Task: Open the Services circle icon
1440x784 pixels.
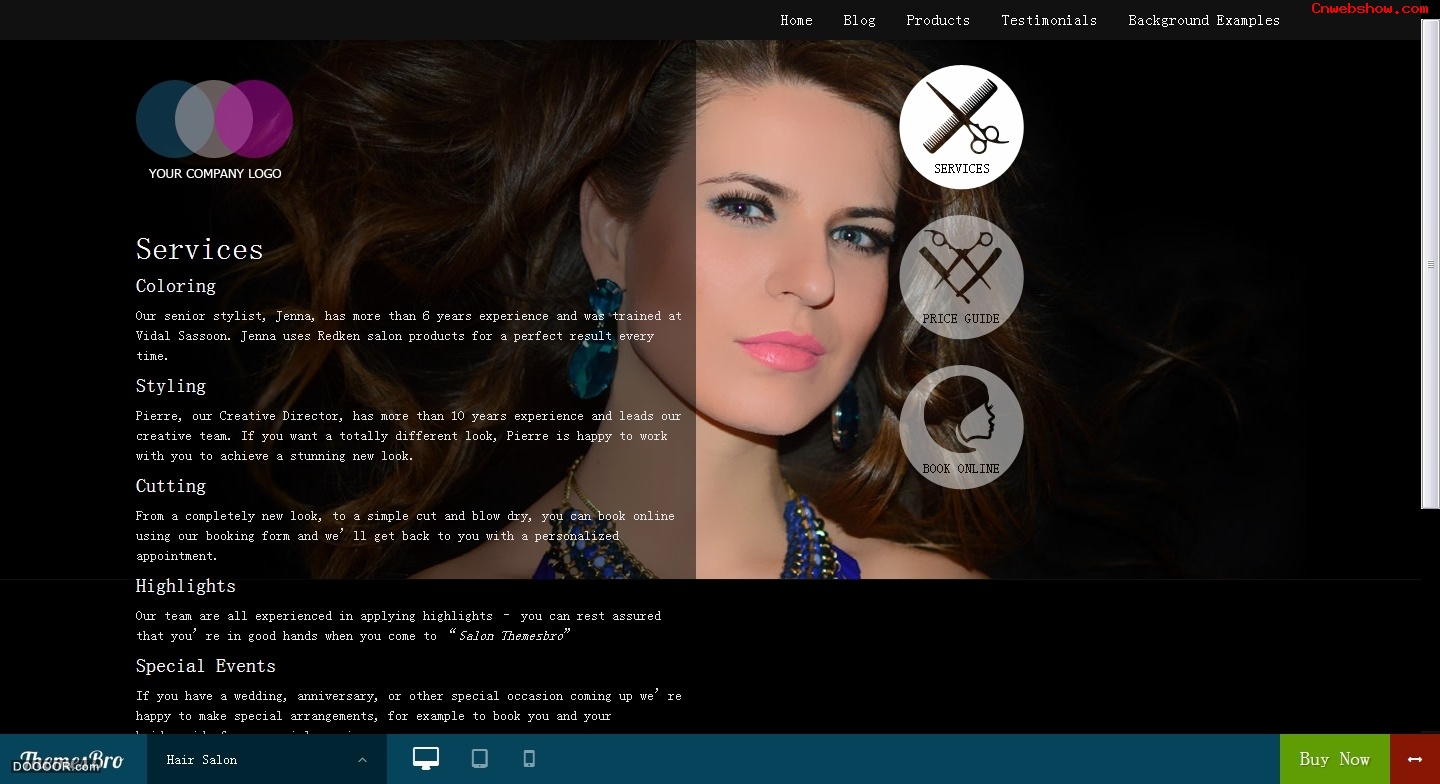Action: click(961, 127)
